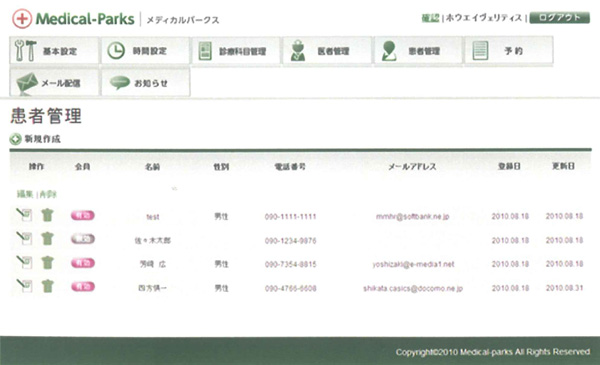Open お知らせ speech bubble menu

(145, 82)
